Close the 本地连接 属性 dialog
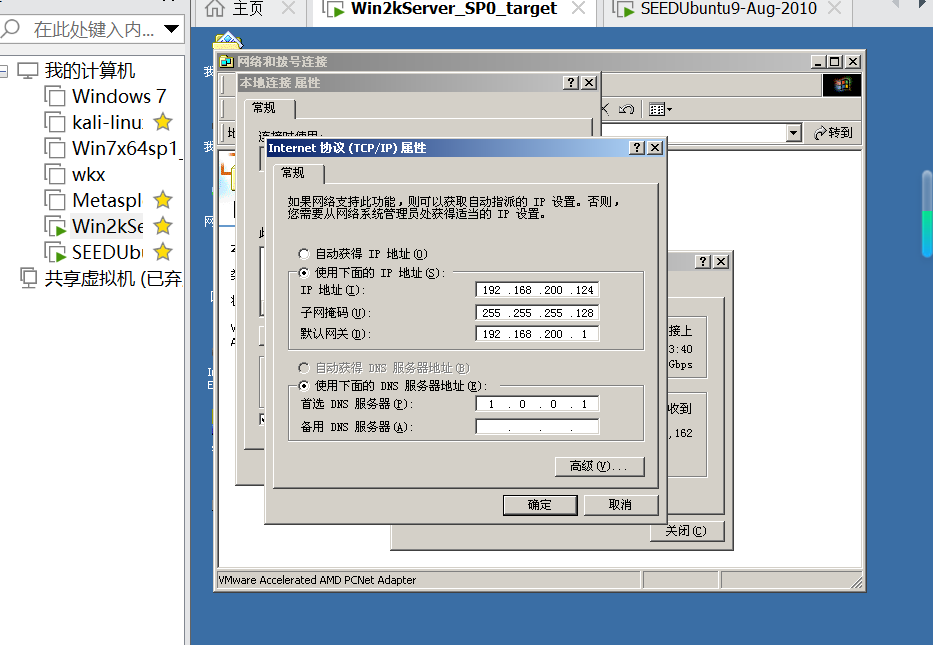Image resolution: width=933 pixels, height=645 pixels. coord(589,83)
